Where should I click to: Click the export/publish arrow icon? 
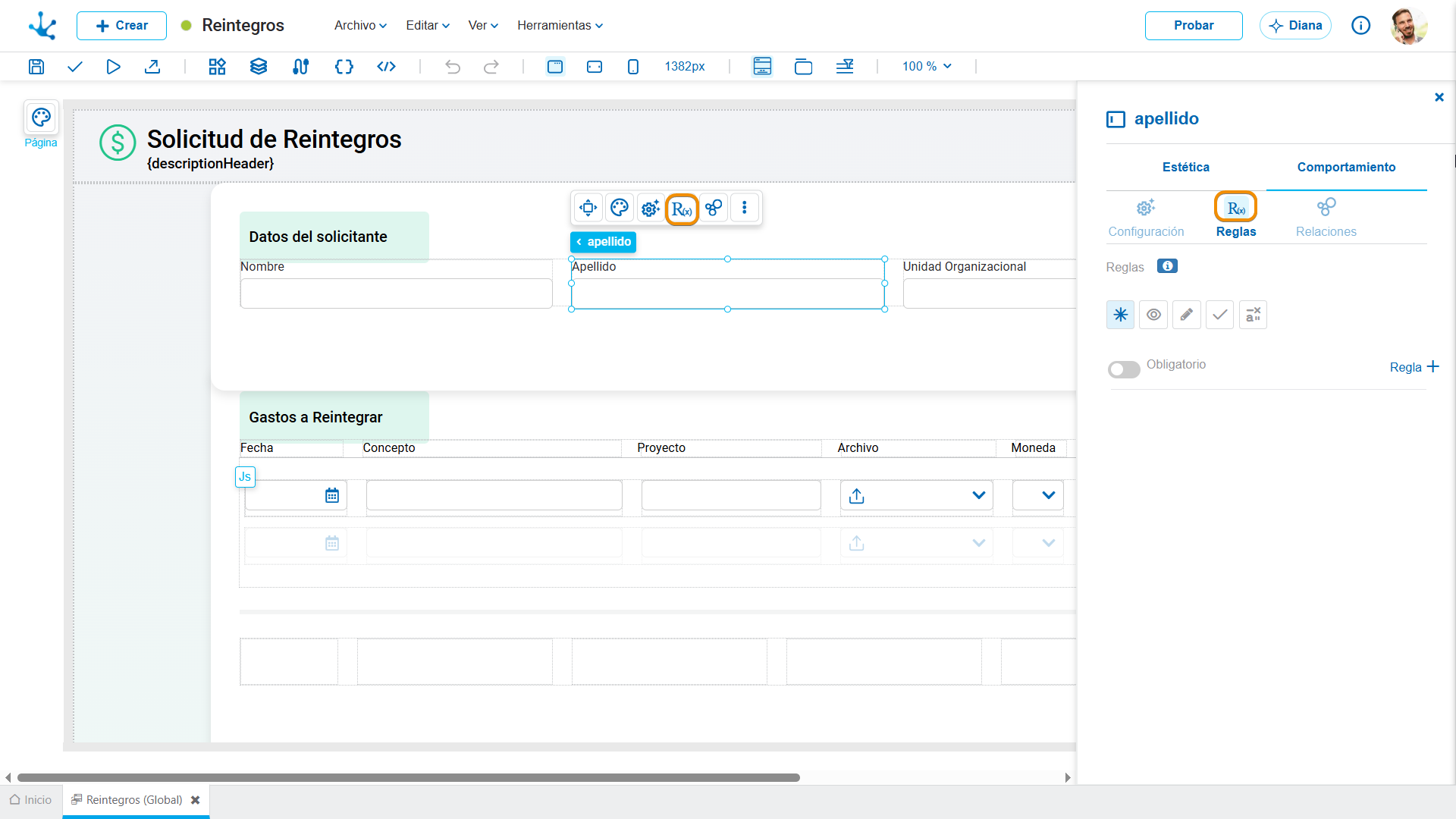click(x=152, y=67)
